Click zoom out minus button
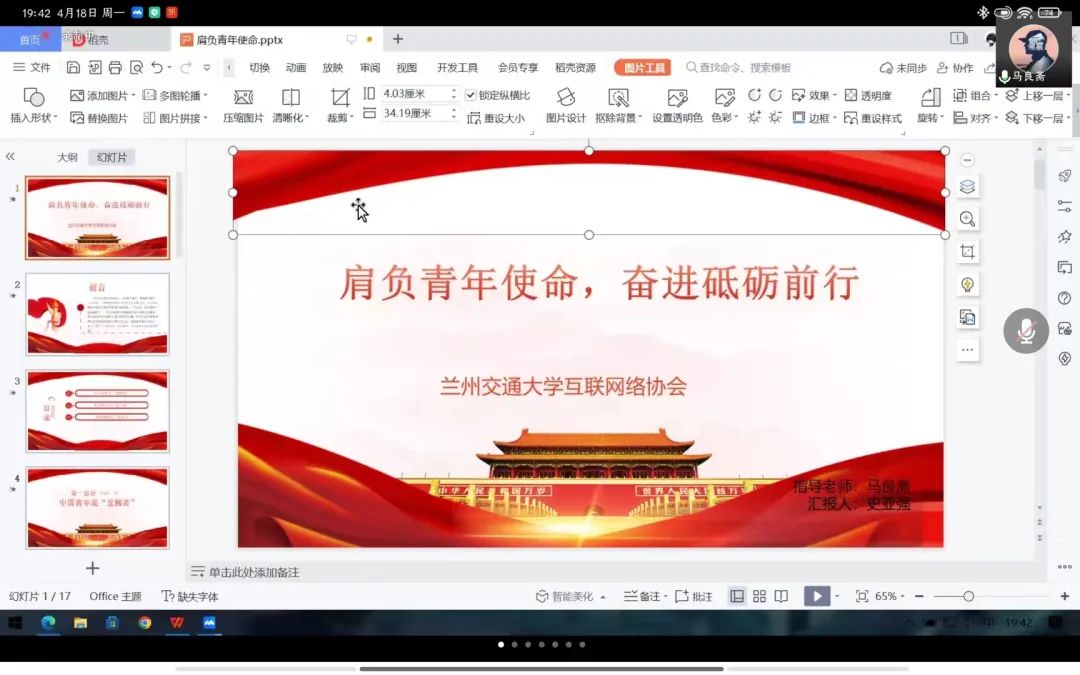This screenshot has width=1080, height=675. [920, 596]
